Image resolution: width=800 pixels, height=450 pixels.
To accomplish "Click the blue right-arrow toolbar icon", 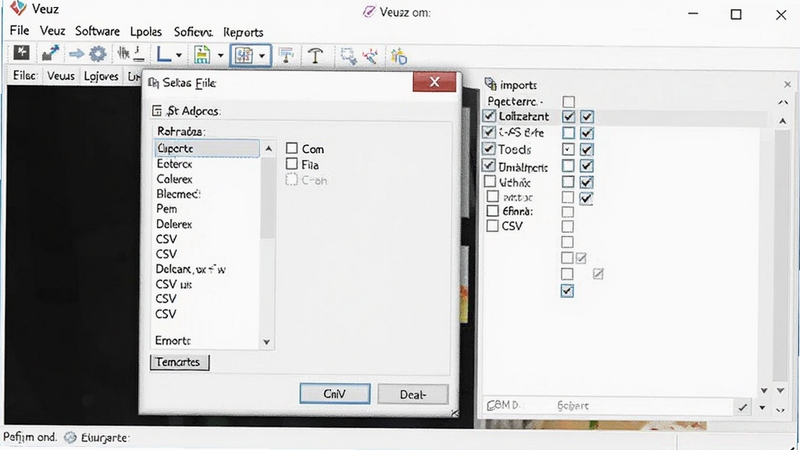I will (x=76, y=54).
